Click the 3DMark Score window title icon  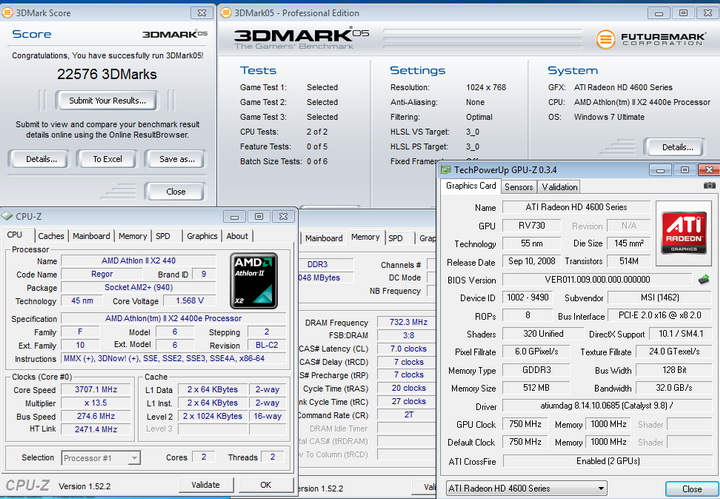tap(7, 12)
